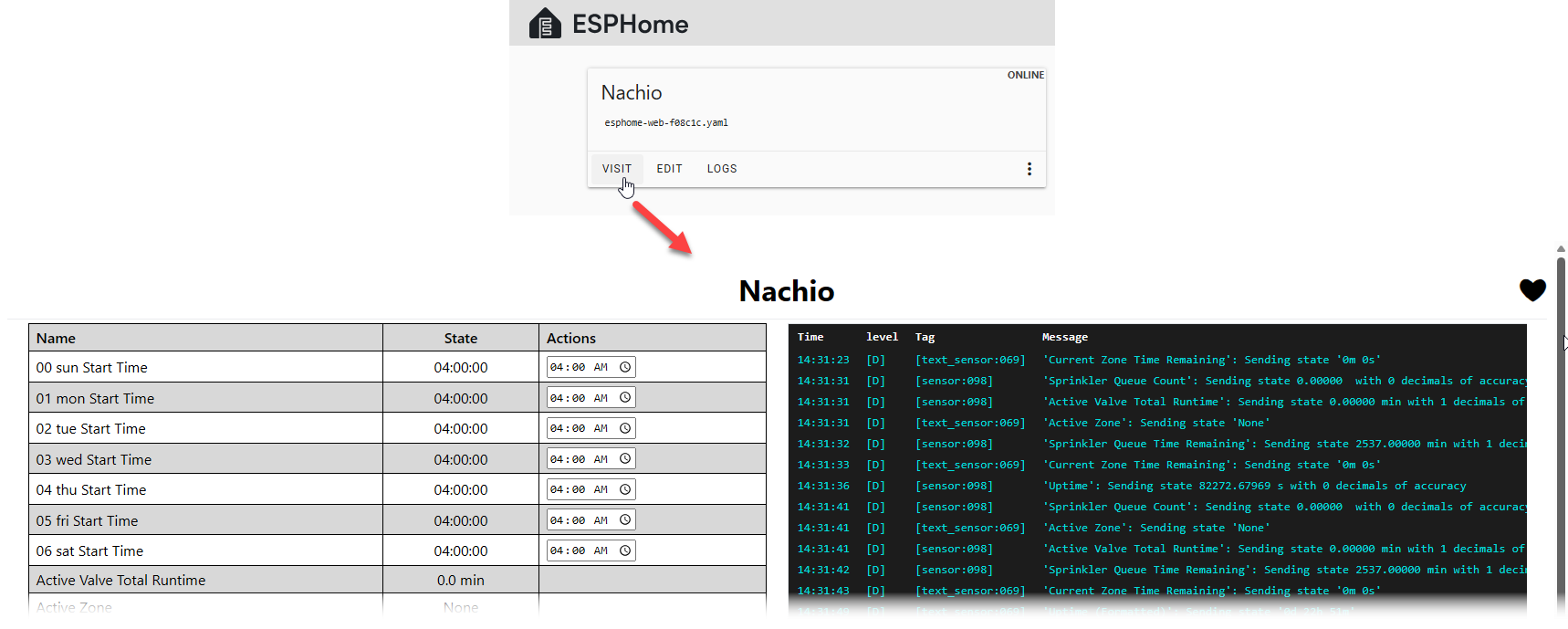1568x629 pixels.
Task: Open clock picker for 05 fri Start Time
Action: (625, 520)
